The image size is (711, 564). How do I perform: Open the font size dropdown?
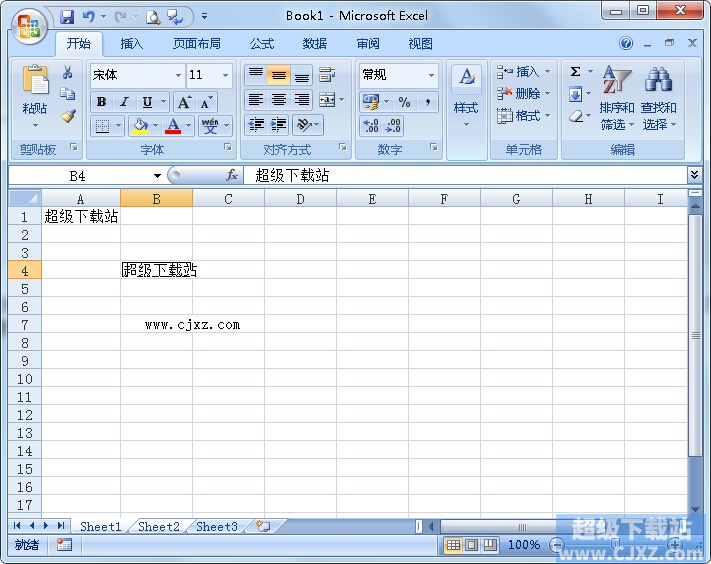pyautogui.click(x=225, y=75)
